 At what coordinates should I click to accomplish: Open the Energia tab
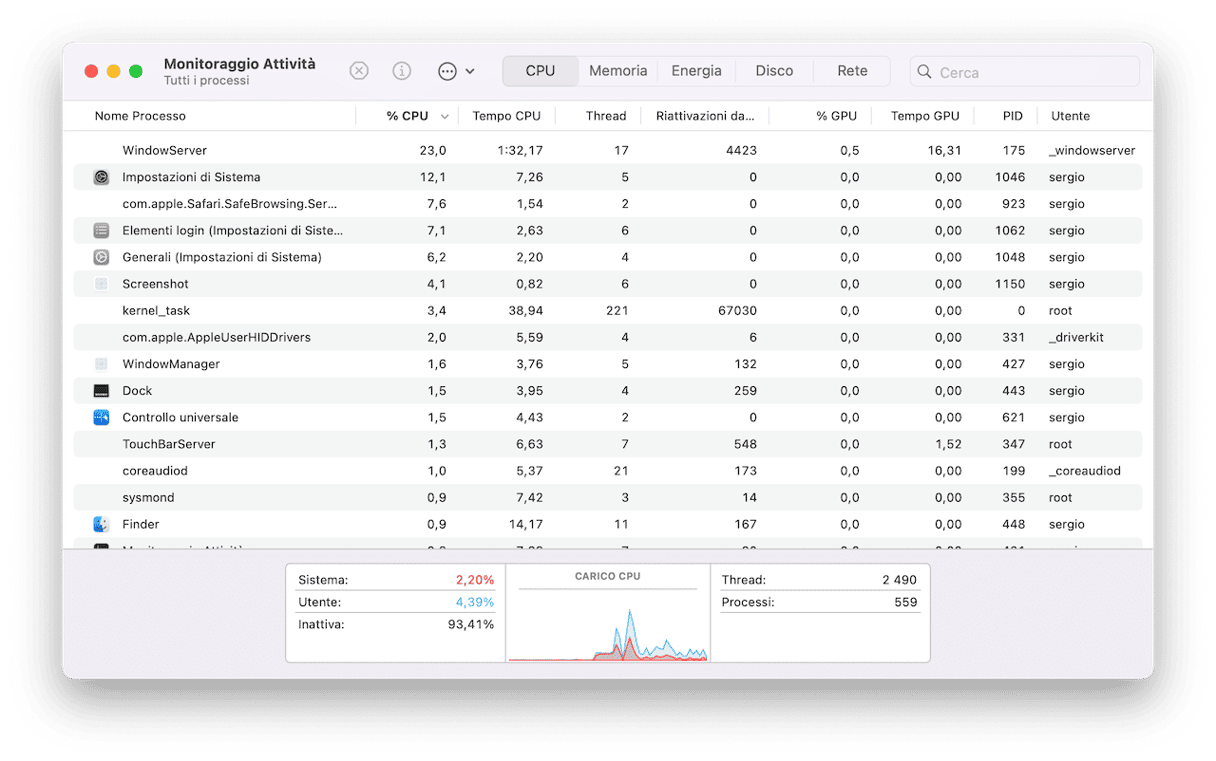pos(696,71)
